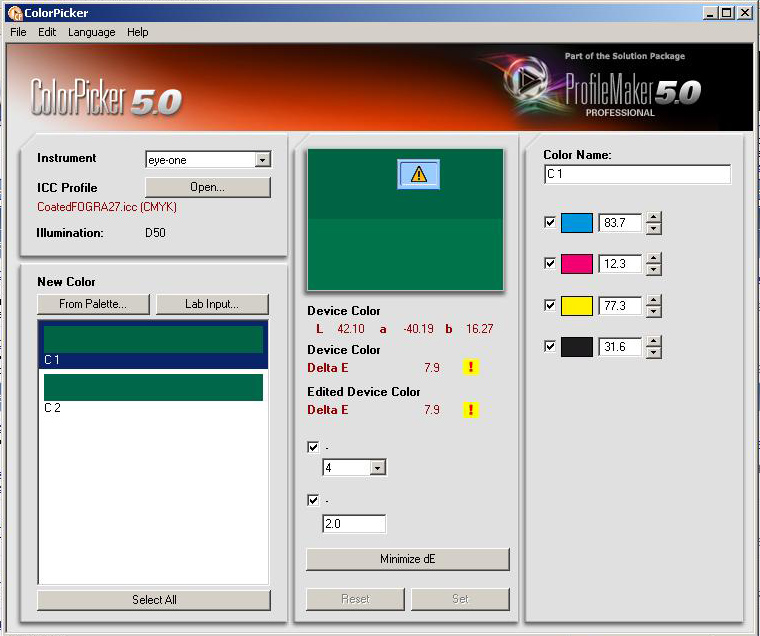Click the Color Name field containing C 1
760x636 pixels.
point(637,174)
